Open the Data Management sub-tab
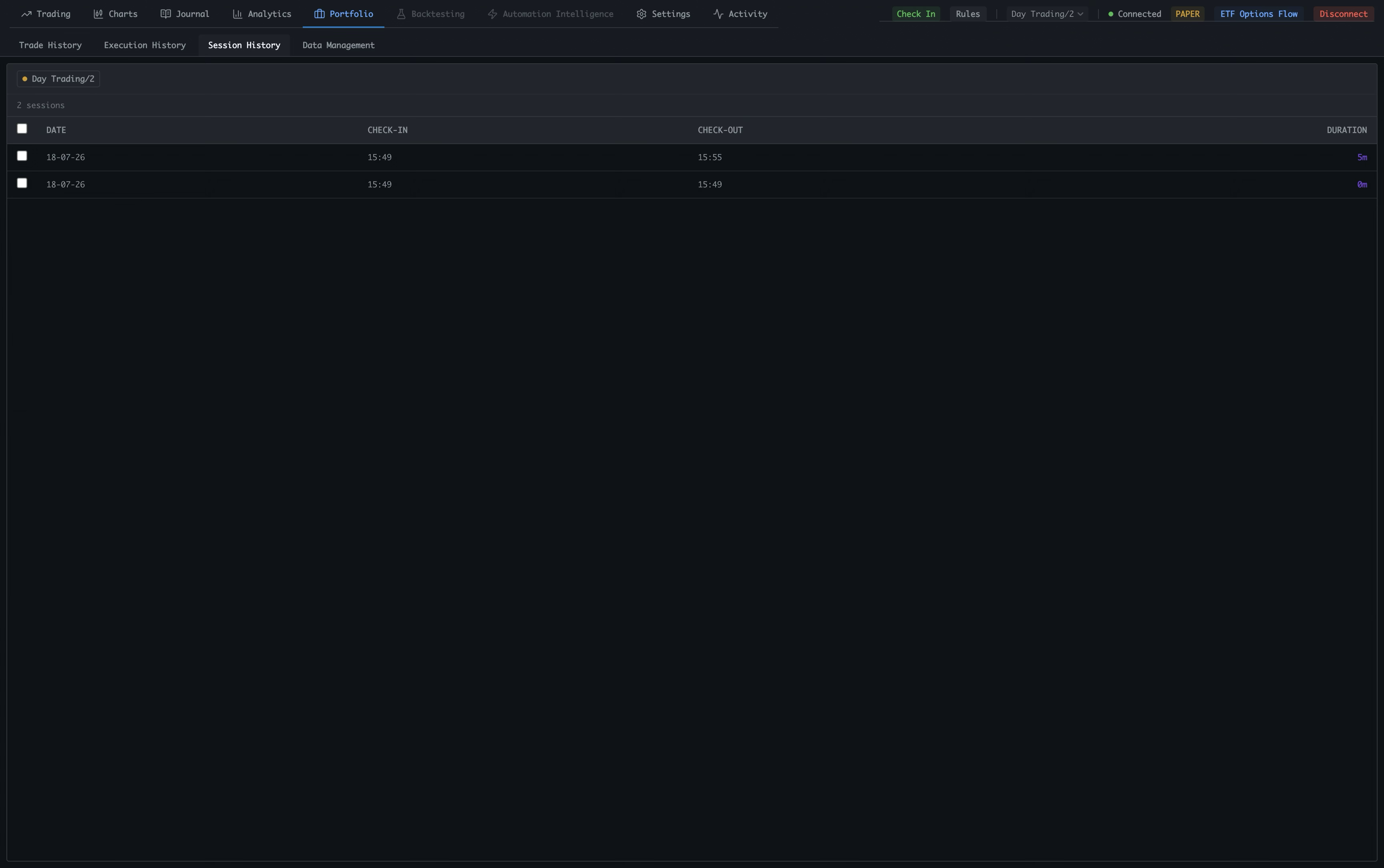Image resolution: width=1384 pixels, height=868 pixels. tap(339, 45)
